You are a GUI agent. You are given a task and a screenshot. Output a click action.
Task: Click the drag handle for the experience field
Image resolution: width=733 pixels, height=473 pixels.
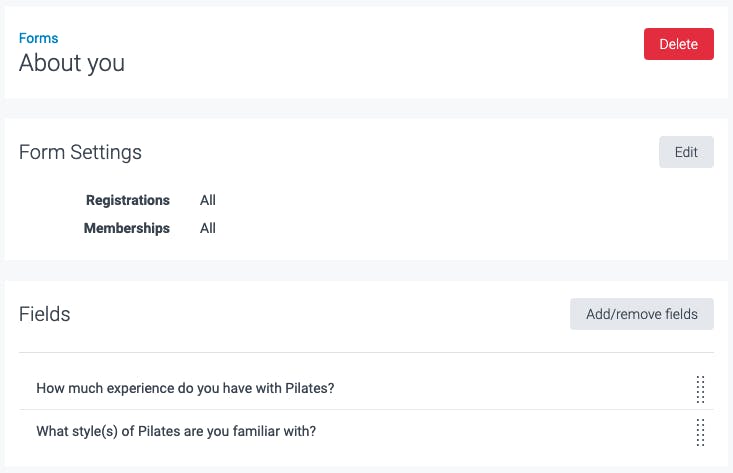click(x=700, y=389)
